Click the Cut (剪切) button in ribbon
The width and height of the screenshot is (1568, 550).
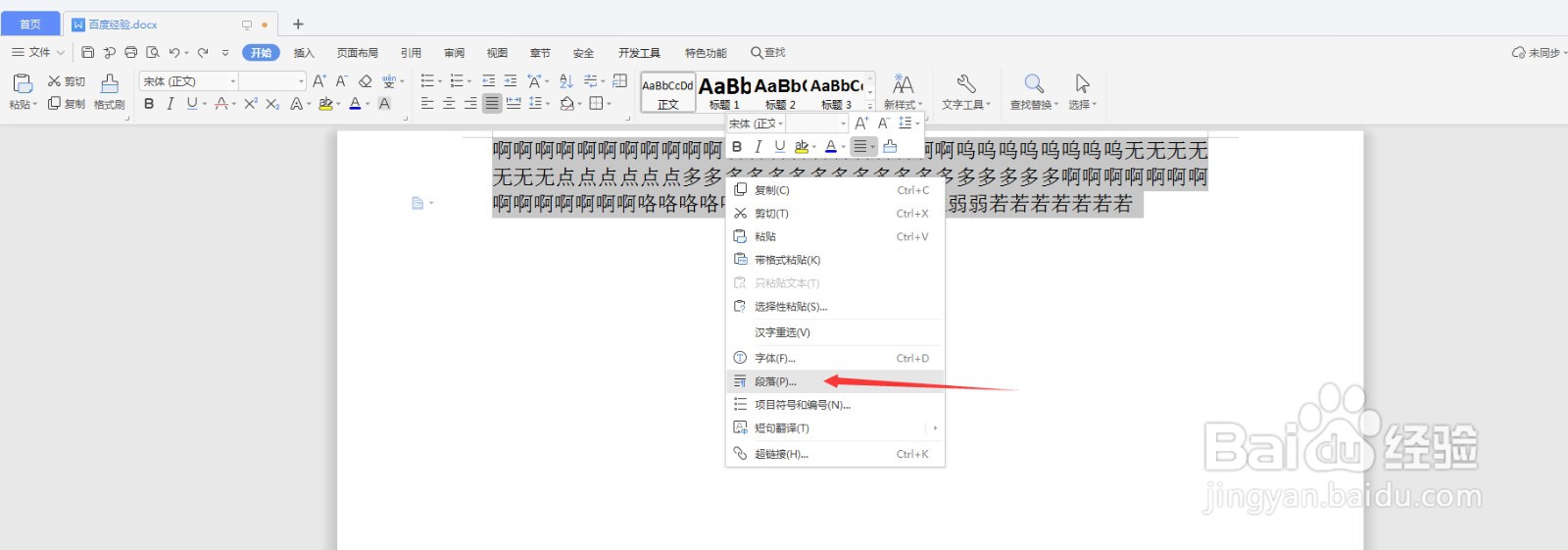pyautogui.click(x=67, y=81)
